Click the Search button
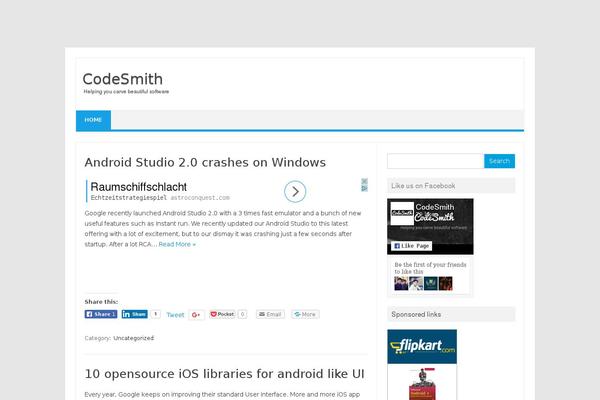Screen dimensions: 600x400 499,161
